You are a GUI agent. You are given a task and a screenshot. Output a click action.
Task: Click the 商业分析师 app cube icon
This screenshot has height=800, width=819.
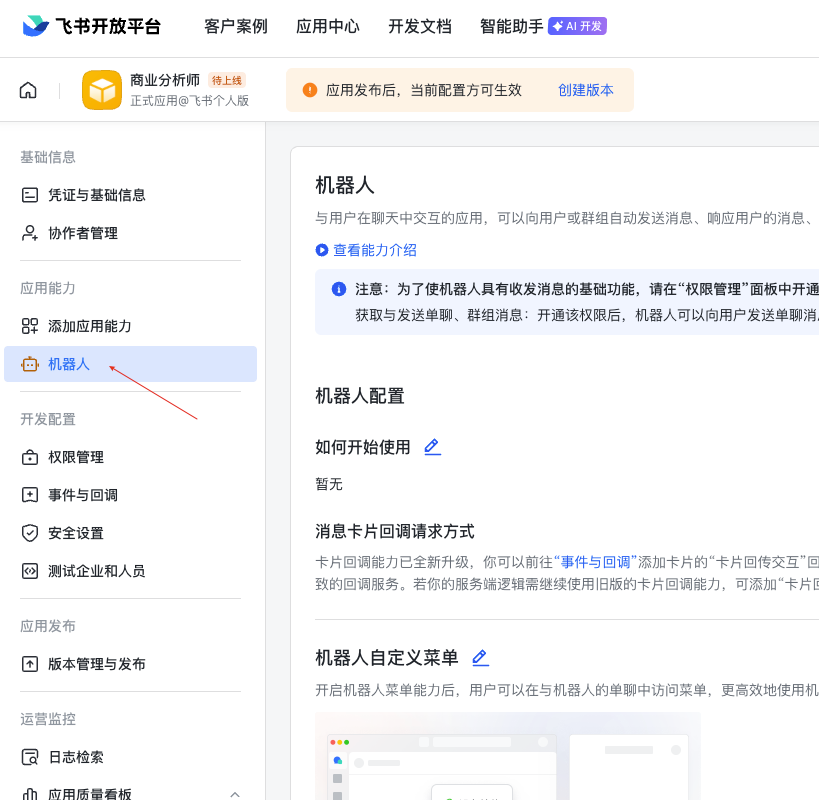102,90
